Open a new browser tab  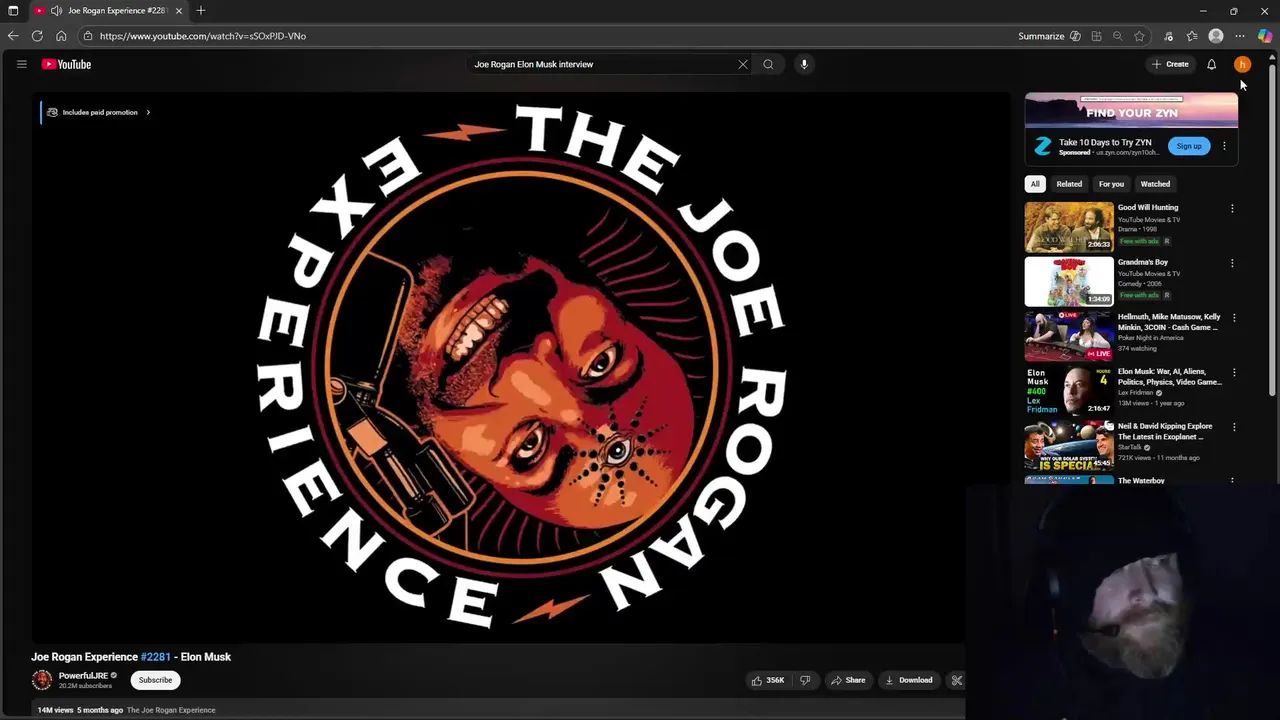click(x=201, y=11)
